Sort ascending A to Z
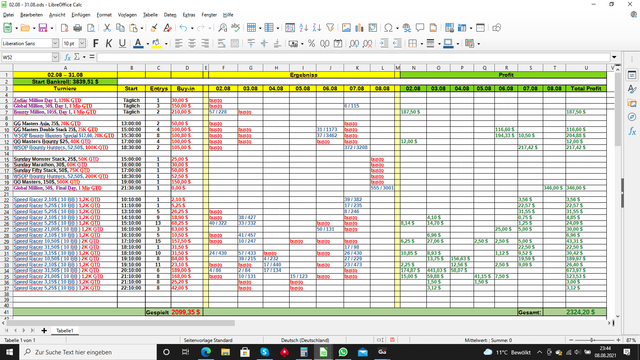 [303, 28]
